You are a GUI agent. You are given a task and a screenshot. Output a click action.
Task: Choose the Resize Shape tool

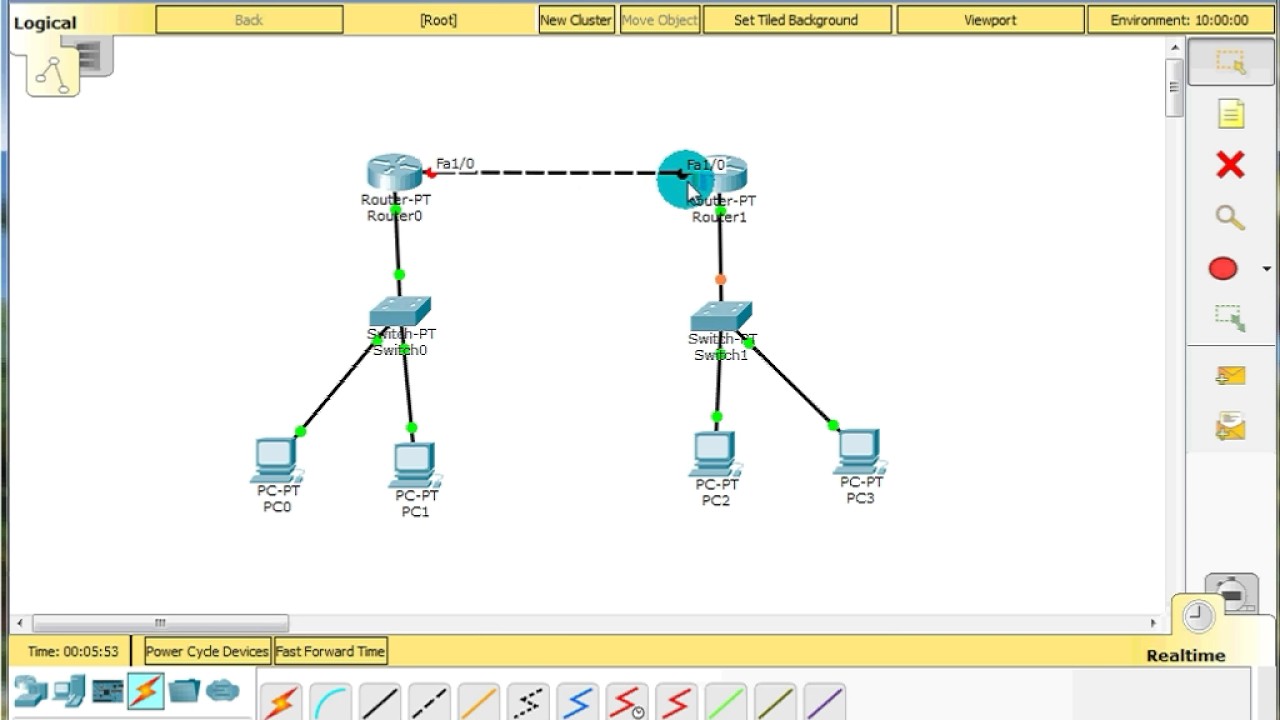[x=1231, y=318]
